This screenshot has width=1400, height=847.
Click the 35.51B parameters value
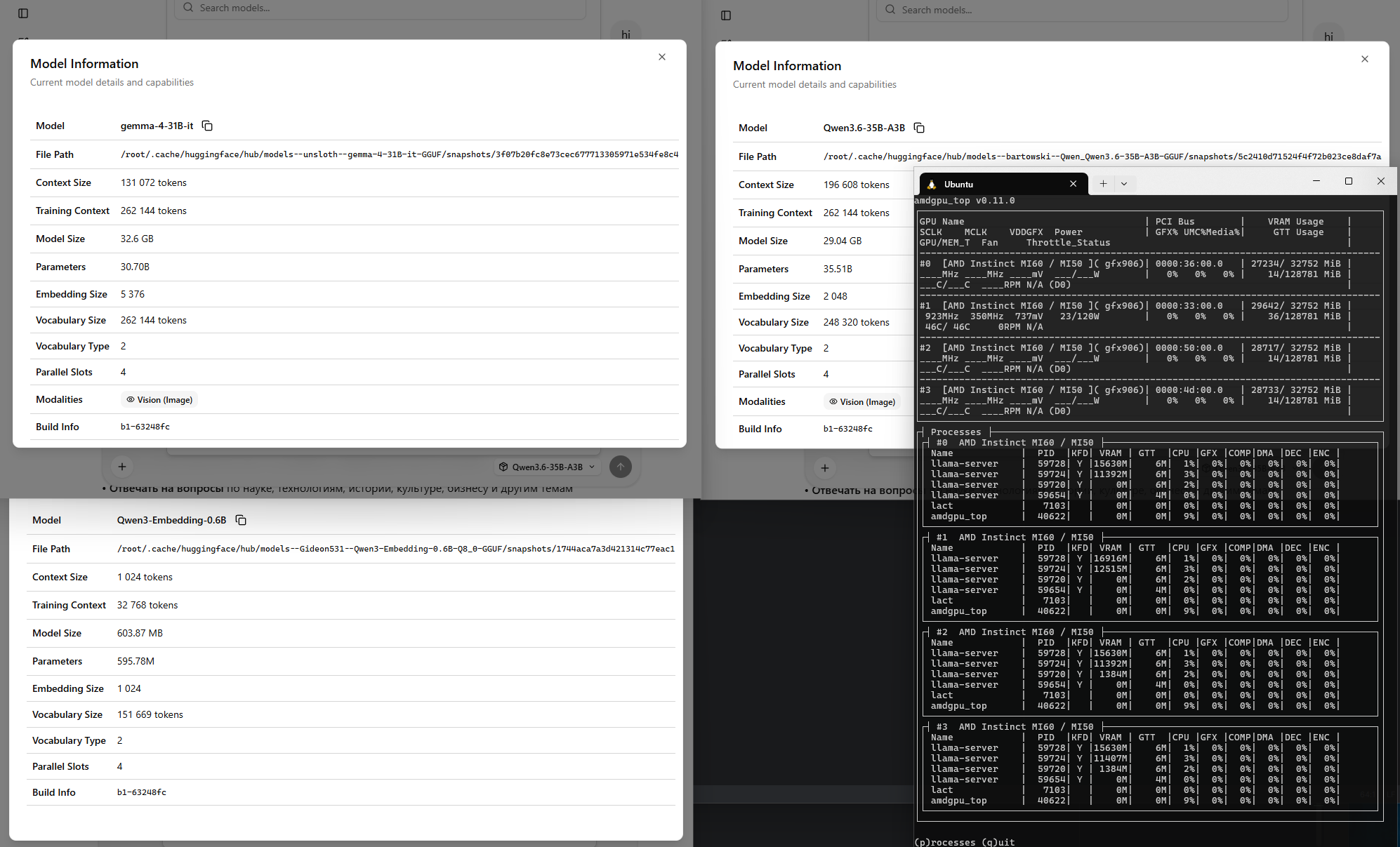838,269
